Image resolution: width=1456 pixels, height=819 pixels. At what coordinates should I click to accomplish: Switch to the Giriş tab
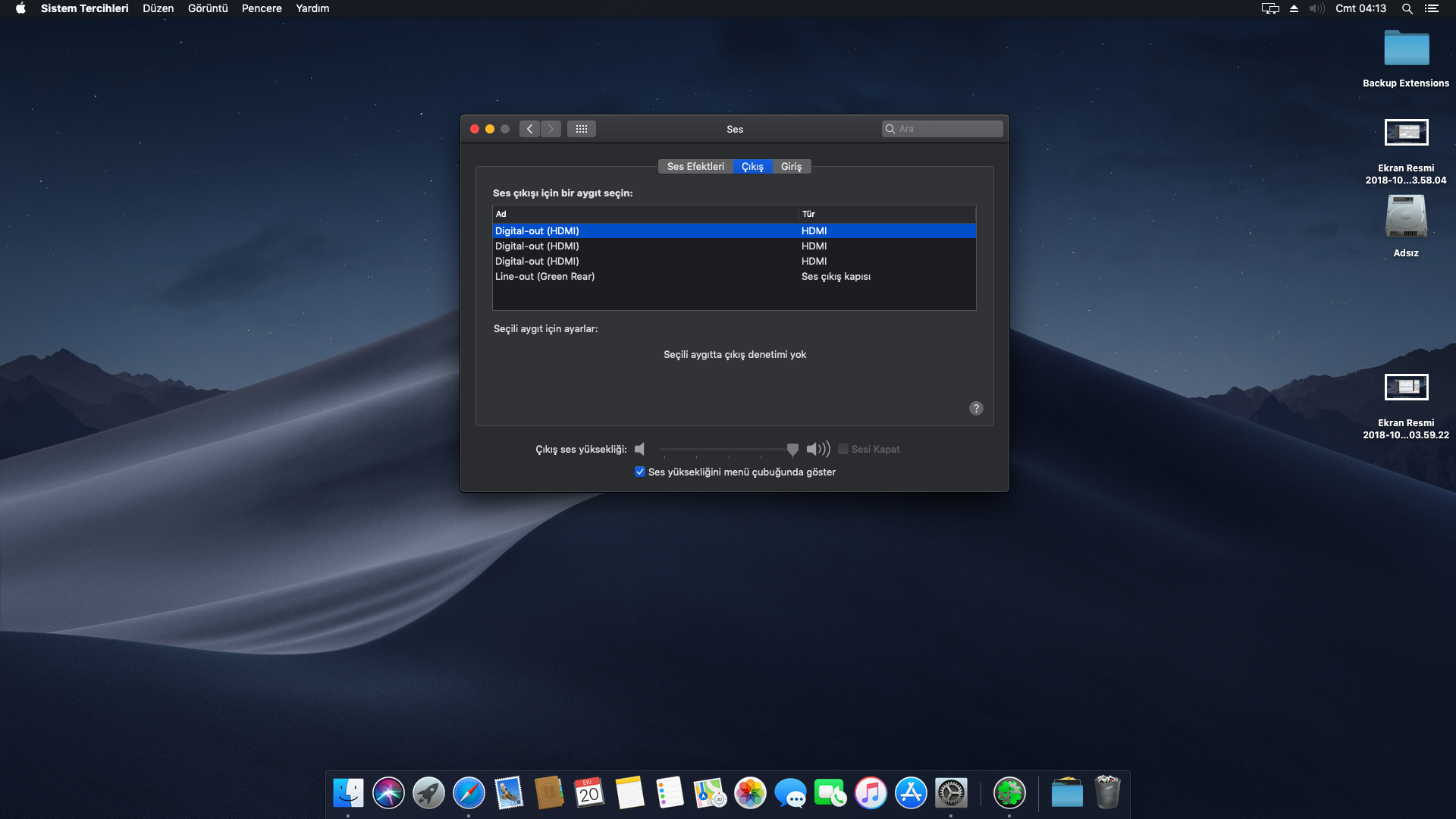point(791,167)
